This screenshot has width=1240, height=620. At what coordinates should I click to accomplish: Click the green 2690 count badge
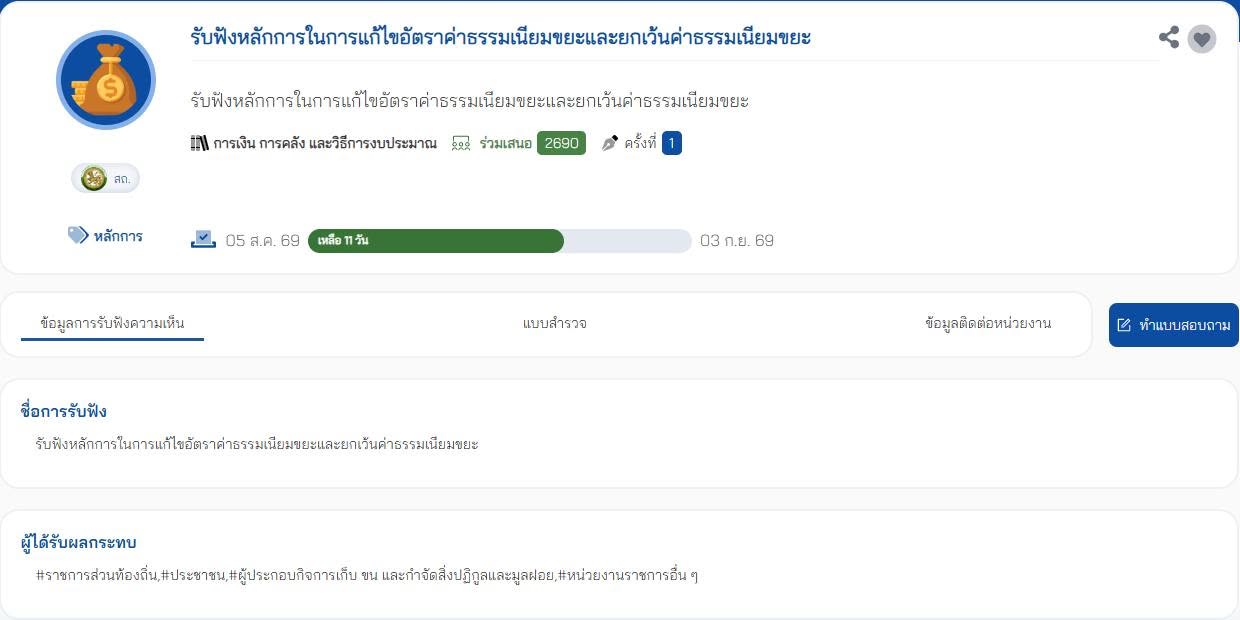pos(561,143)
